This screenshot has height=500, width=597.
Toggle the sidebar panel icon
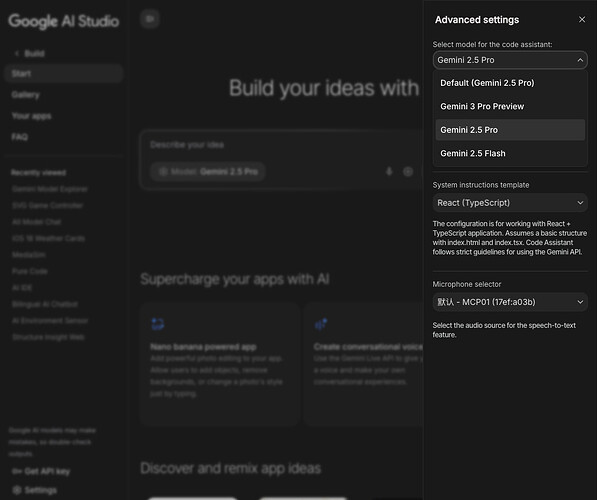click(150, 19)
